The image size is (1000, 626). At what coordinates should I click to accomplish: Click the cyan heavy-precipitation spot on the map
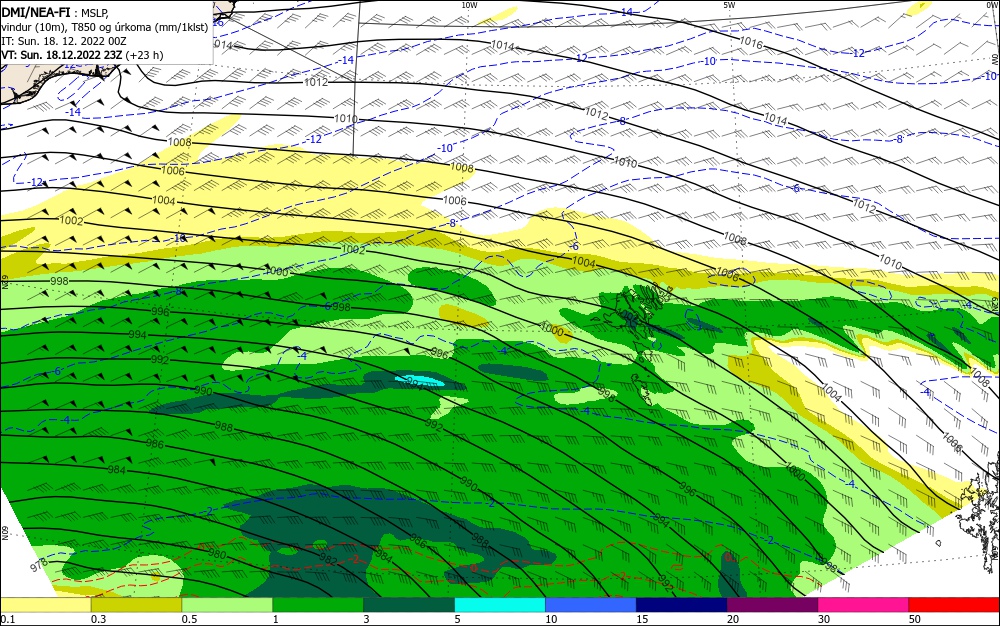419,381
